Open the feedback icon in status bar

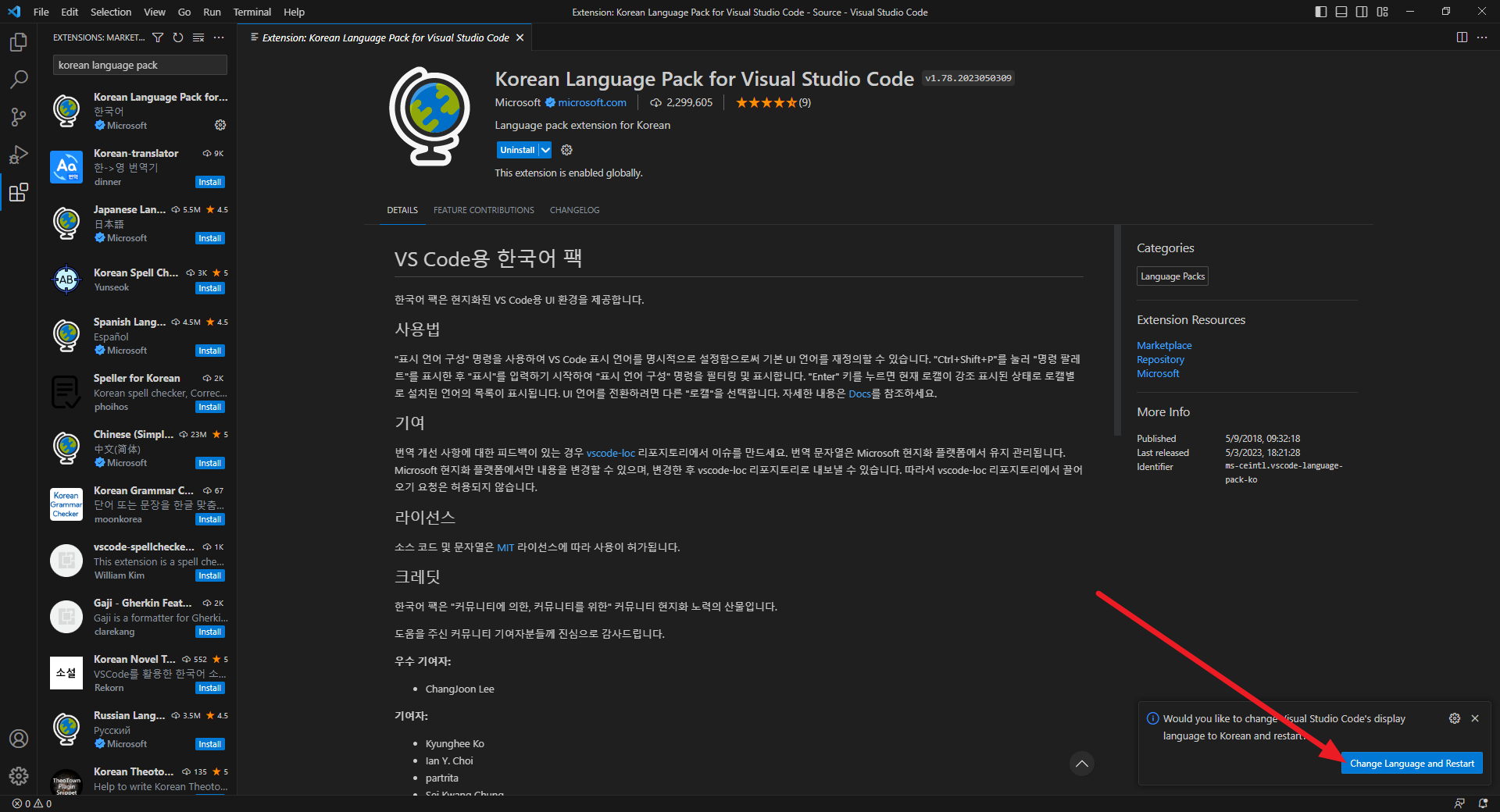coord(1459,803)
